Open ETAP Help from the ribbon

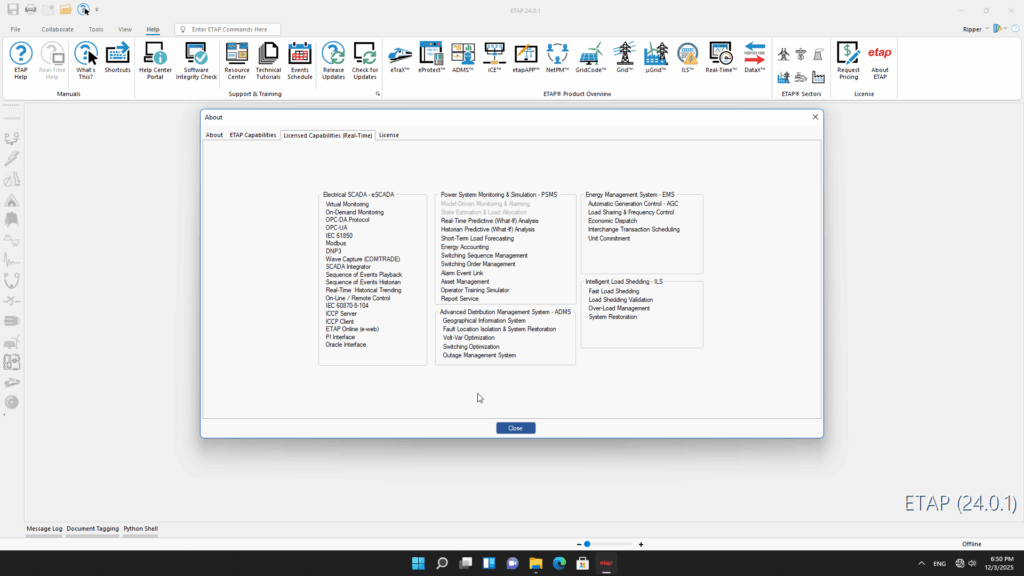tap(21, 60)
